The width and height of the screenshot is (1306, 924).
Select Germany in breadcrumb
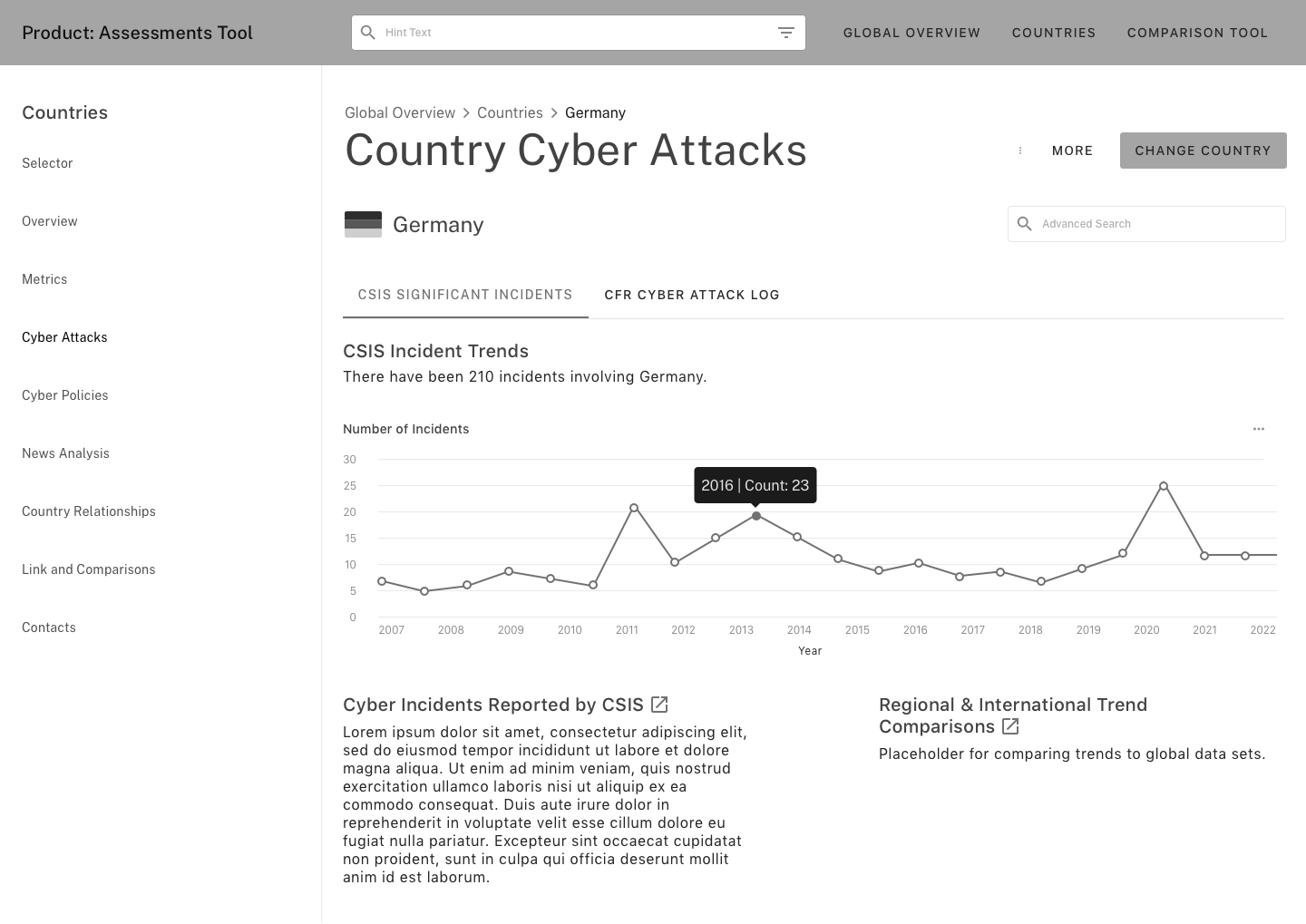tap(595, 113)
